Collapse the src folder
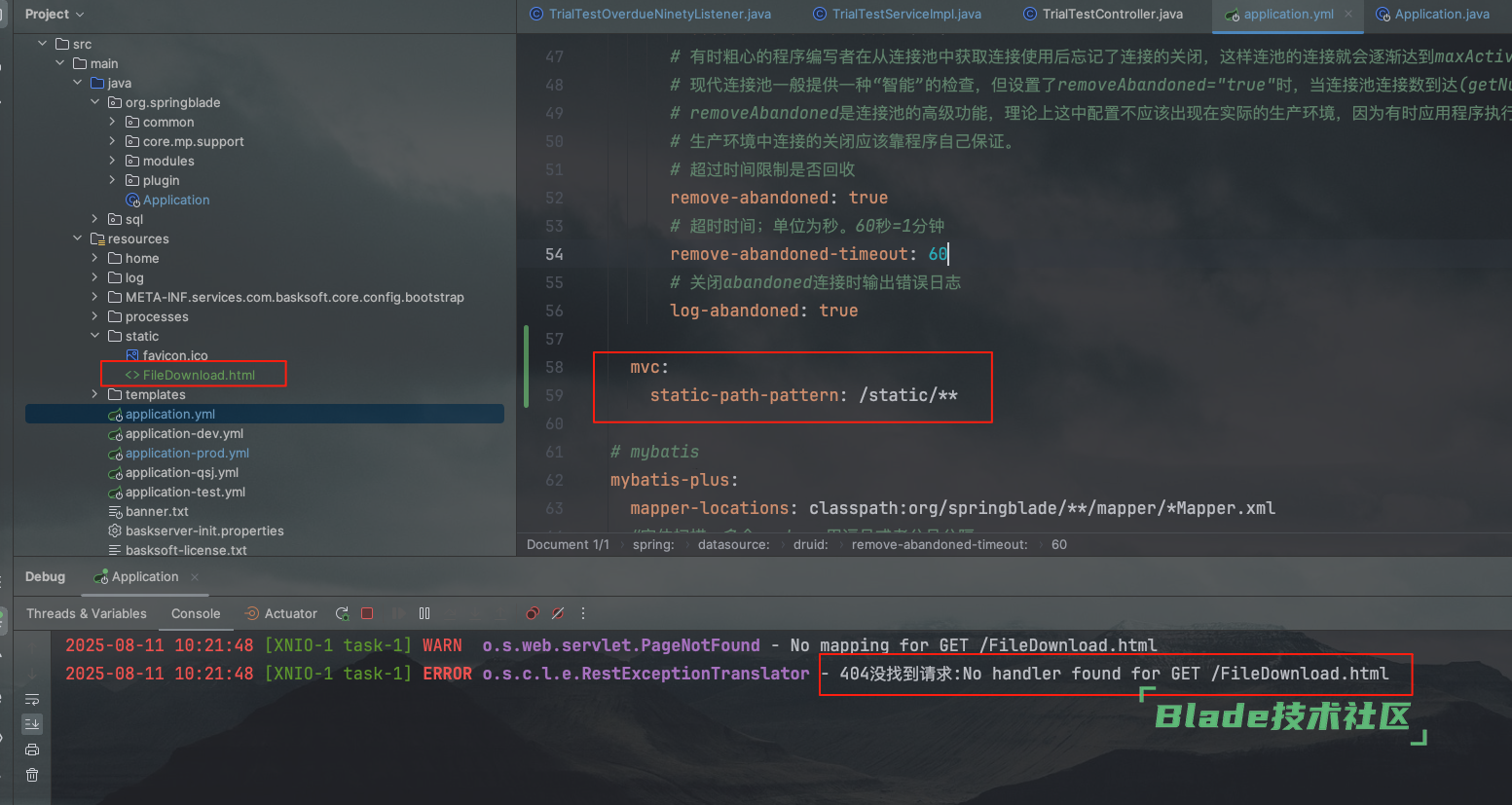This screenshot has height=805, width=1512. tap(42, 44)
